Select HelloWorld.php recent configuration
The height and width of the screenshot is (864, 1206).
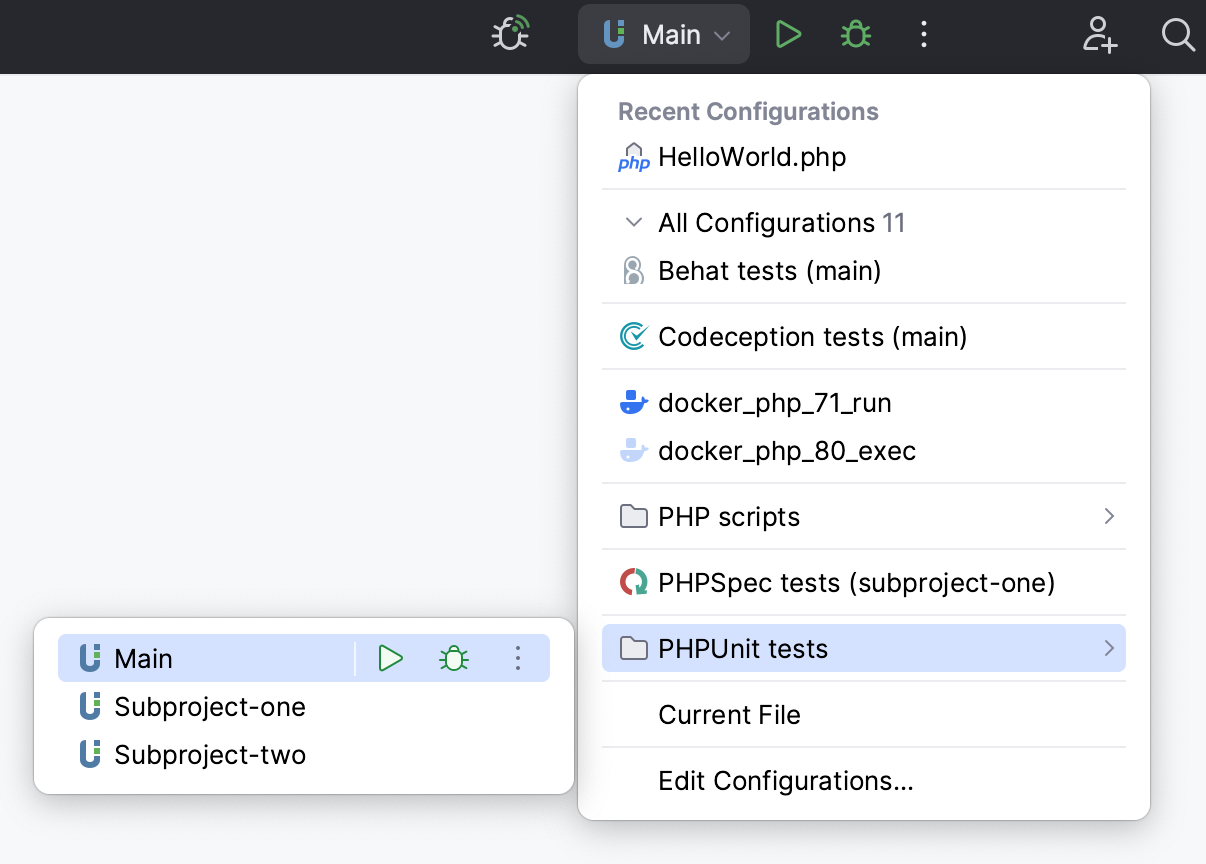pos(752,157)
